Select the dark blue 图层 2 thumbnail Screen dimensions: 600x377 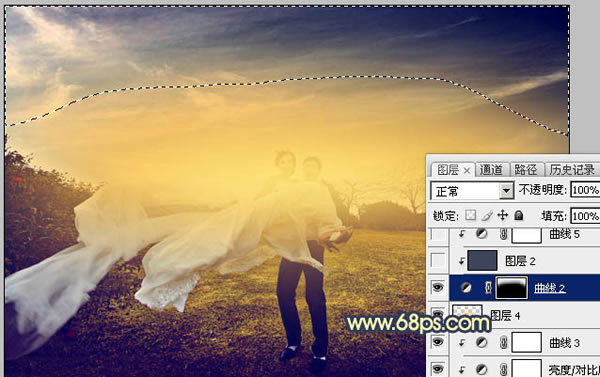point(482,261)
